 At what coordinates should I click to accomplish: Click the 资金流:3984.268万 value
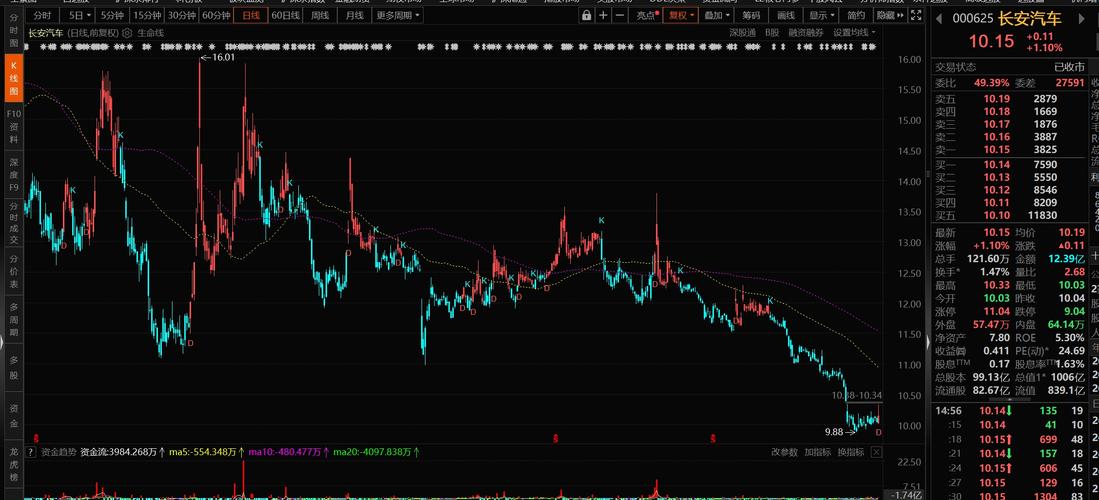119,452
